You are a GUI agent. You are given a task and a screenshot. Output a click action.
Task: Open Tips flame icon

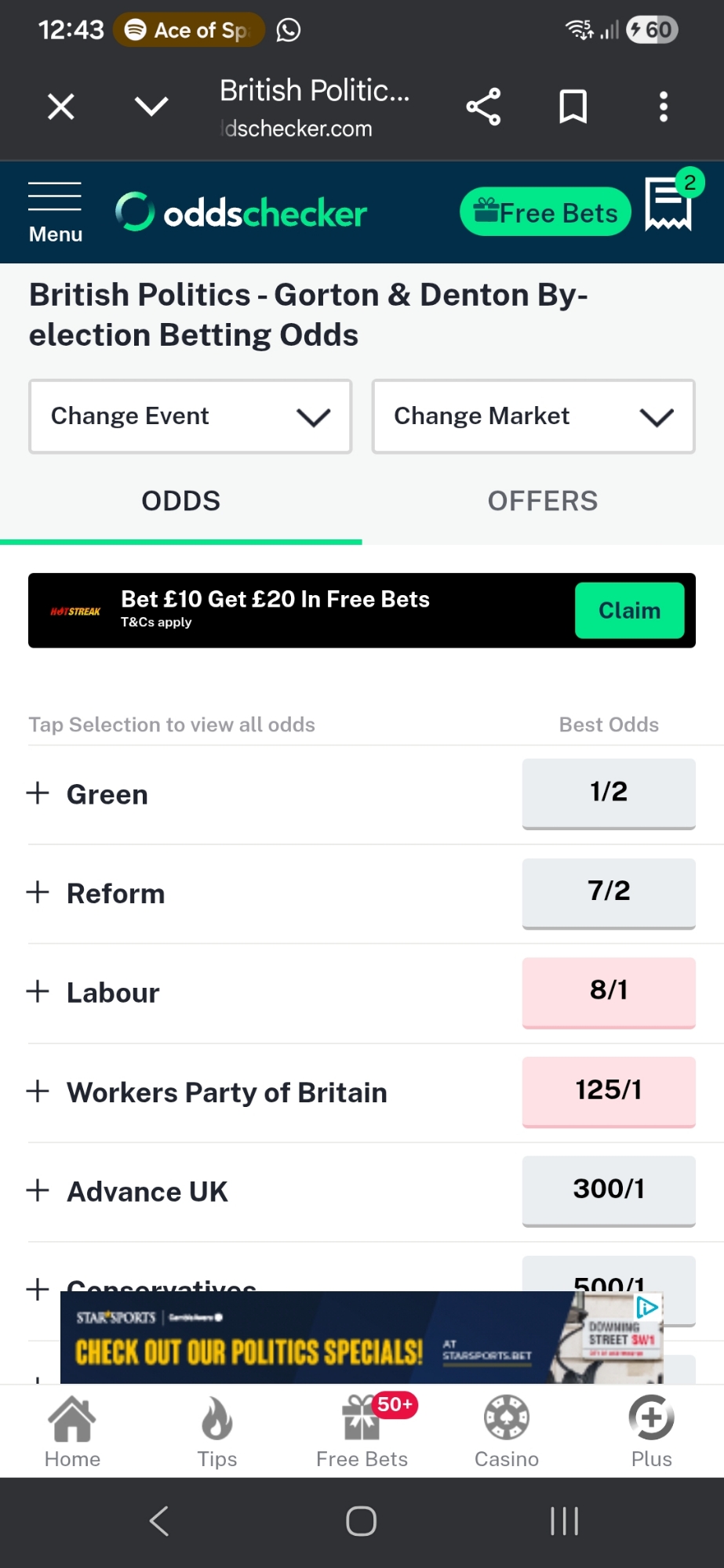click(217, 1432)
